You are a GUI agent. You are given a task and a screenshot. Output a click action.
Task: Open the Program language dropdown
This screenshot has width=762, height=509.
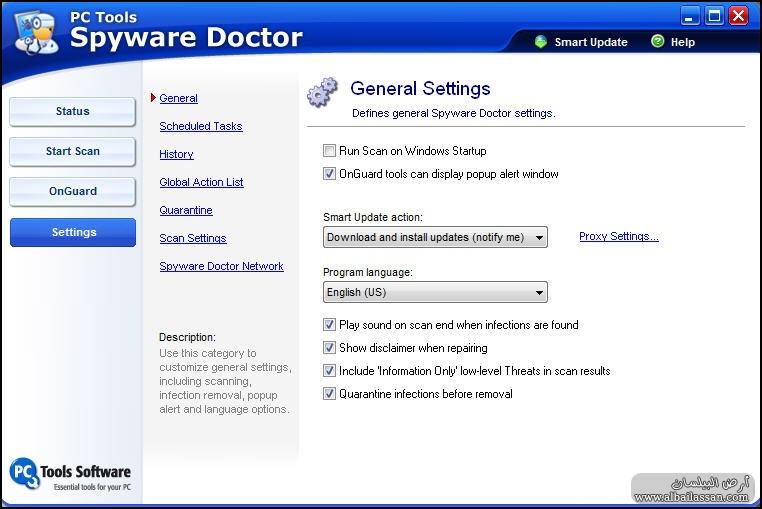pos(435,292)
